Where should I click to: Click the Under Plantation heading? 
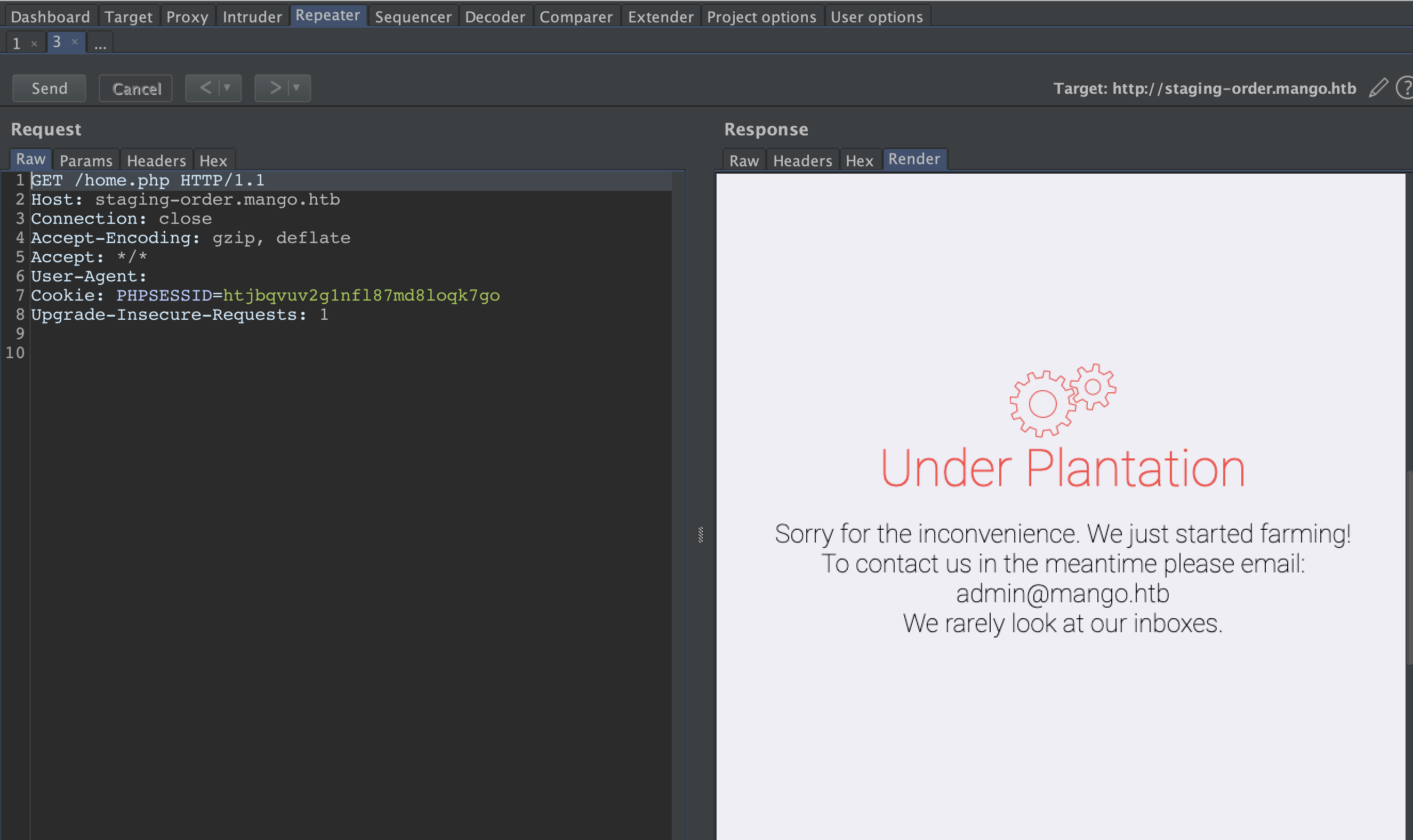point(1063,469)
